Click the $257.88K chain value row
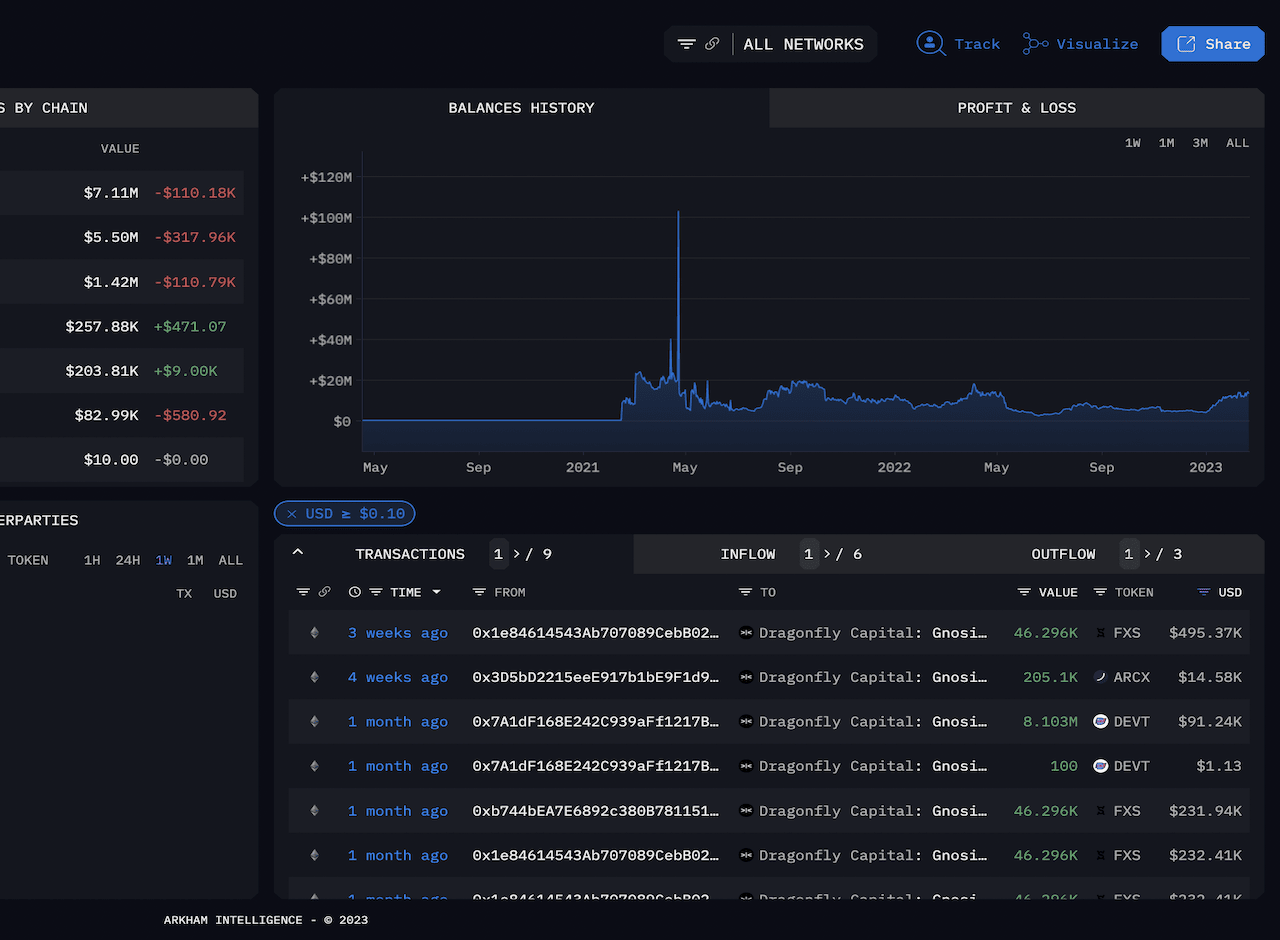 tap(121, 327)
